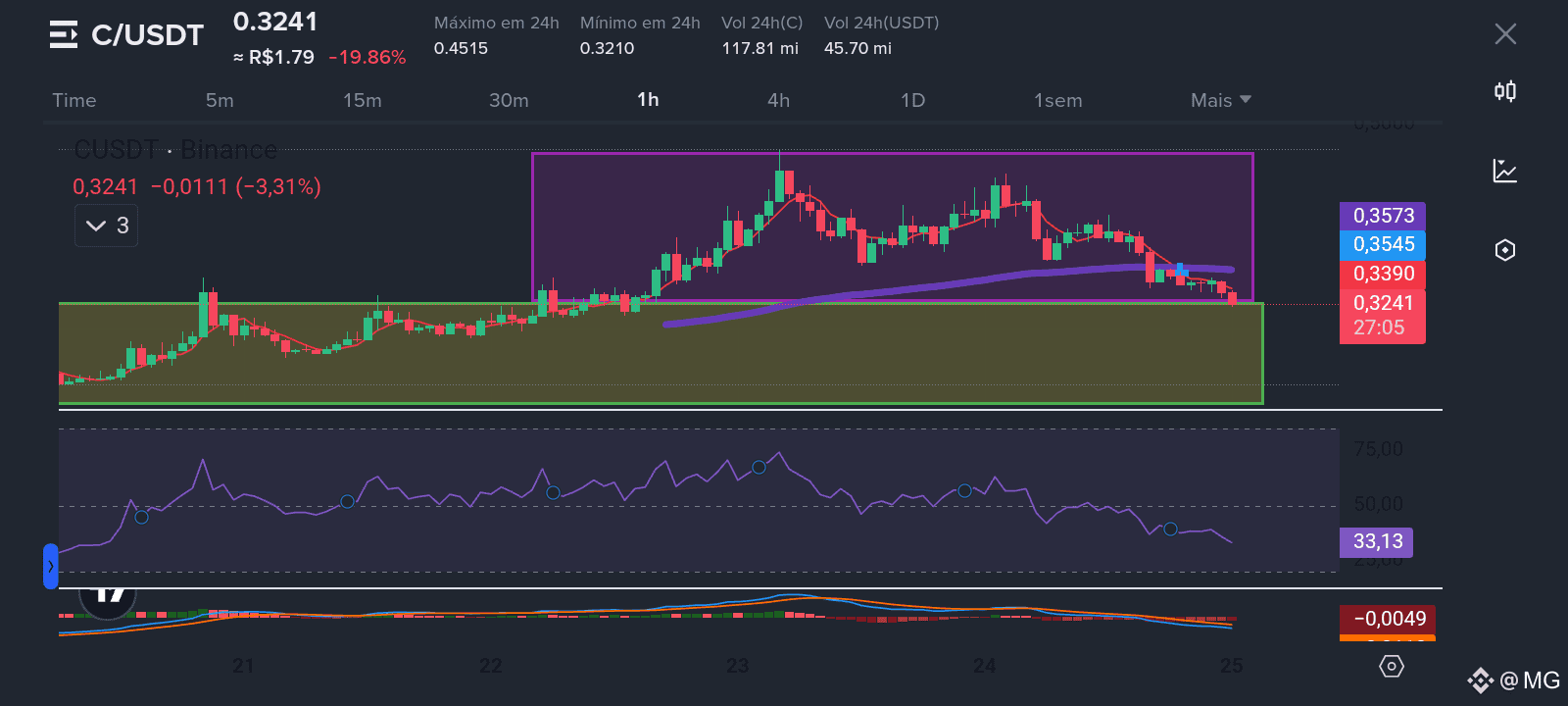
Task: Click the legend change −0,0111 (−3,31%)
Action: (235, 186)
